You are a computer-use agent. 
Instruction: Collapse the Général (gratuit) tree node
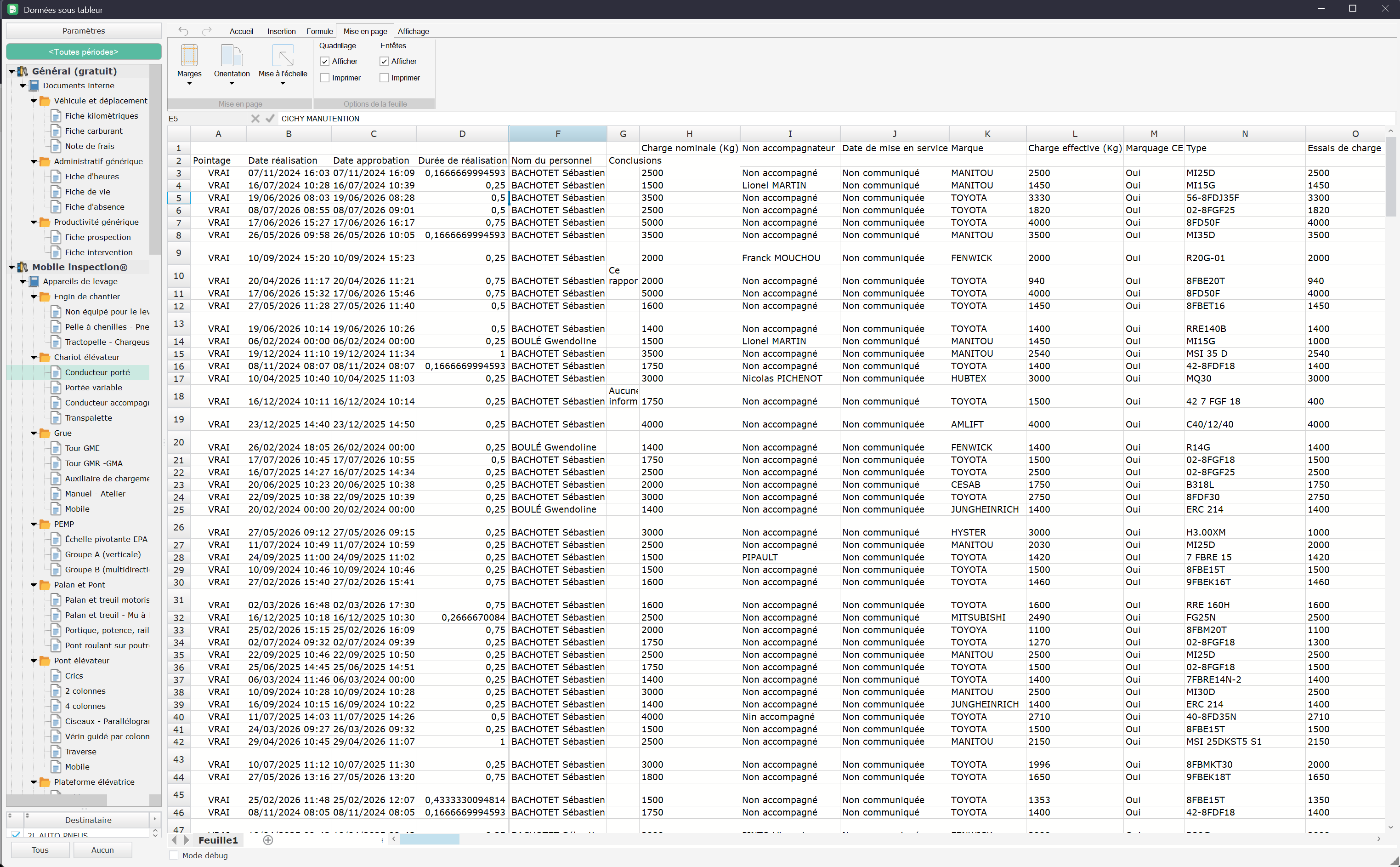[x=11, y=71]
